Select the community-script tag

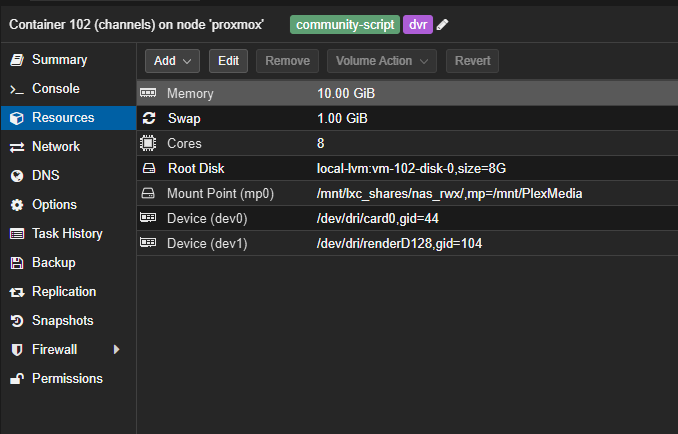(345, 25)
